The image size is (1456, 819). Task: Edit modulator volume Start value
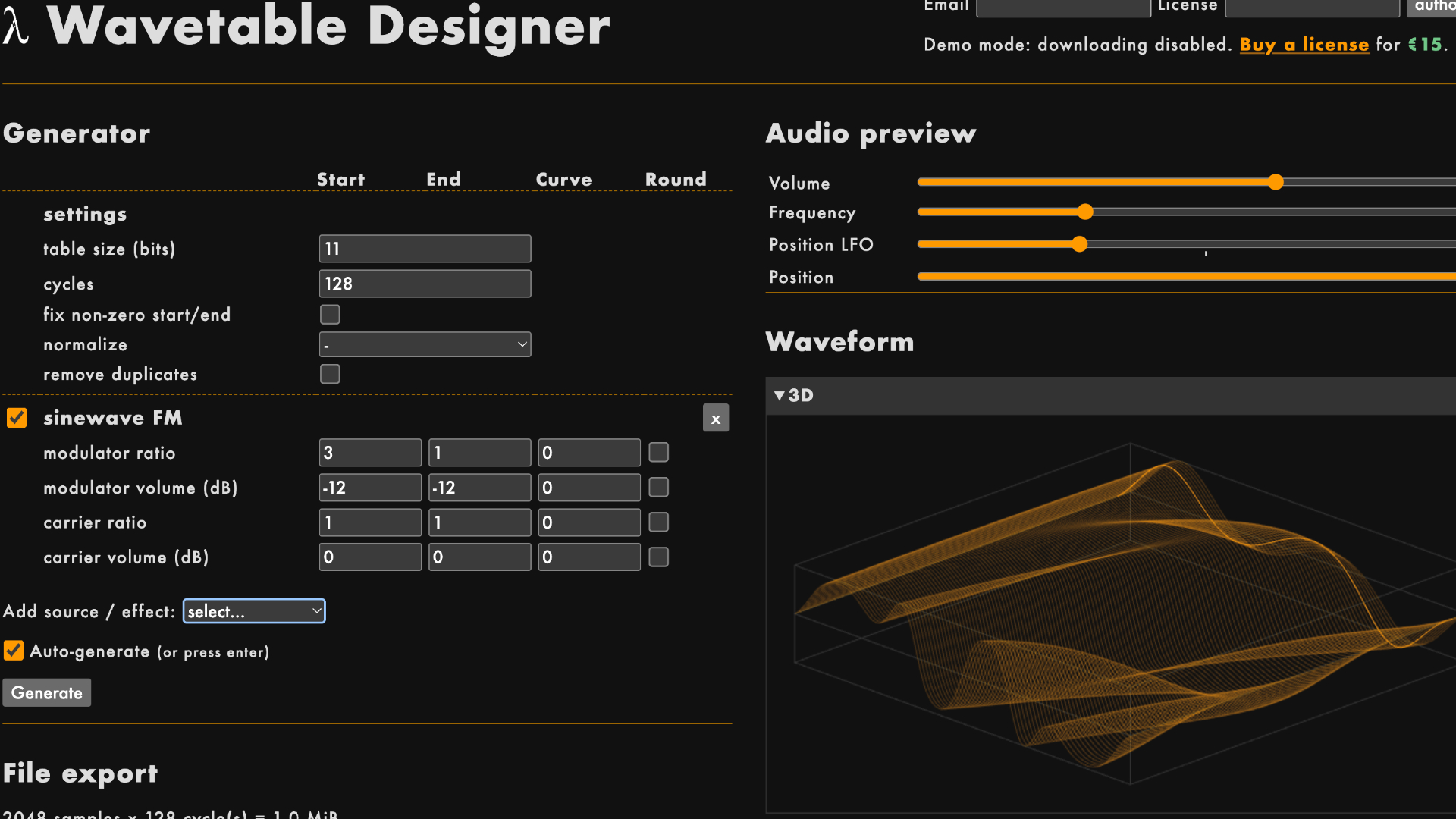pos(370,488)
